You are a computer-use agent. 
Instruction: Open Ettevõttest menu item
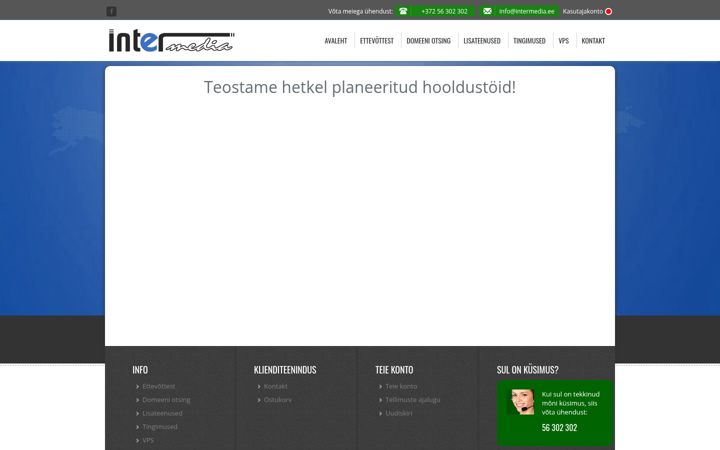(377, 41)
